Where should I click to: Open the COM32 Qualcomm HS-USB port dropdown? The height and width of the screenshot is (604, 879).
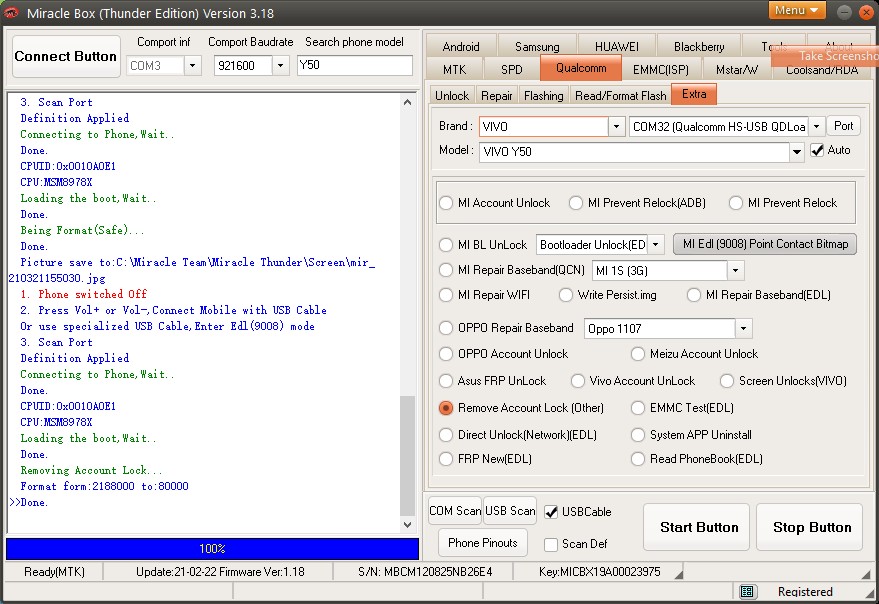pos(817,127)
